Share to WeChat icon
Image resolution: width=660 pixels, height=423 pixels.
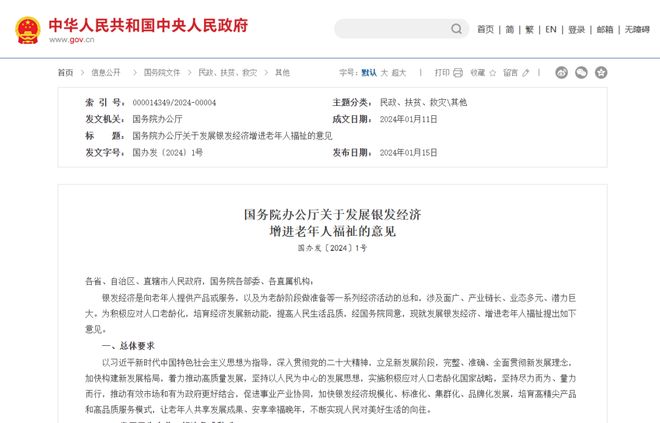click(x=581, y=72)
